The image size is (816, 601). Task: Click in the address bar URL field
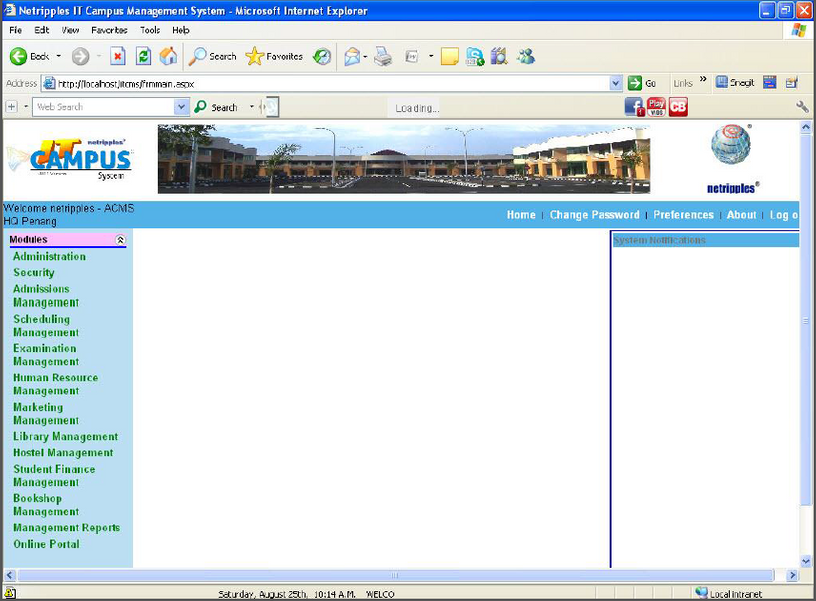click(333, 83)
